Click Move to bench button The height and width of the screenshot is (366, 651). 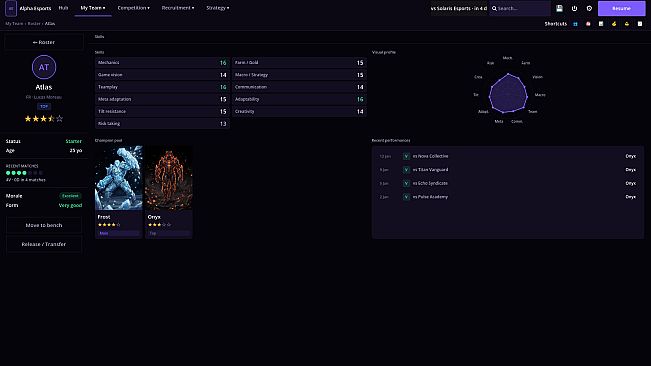[x=44, y=225]
